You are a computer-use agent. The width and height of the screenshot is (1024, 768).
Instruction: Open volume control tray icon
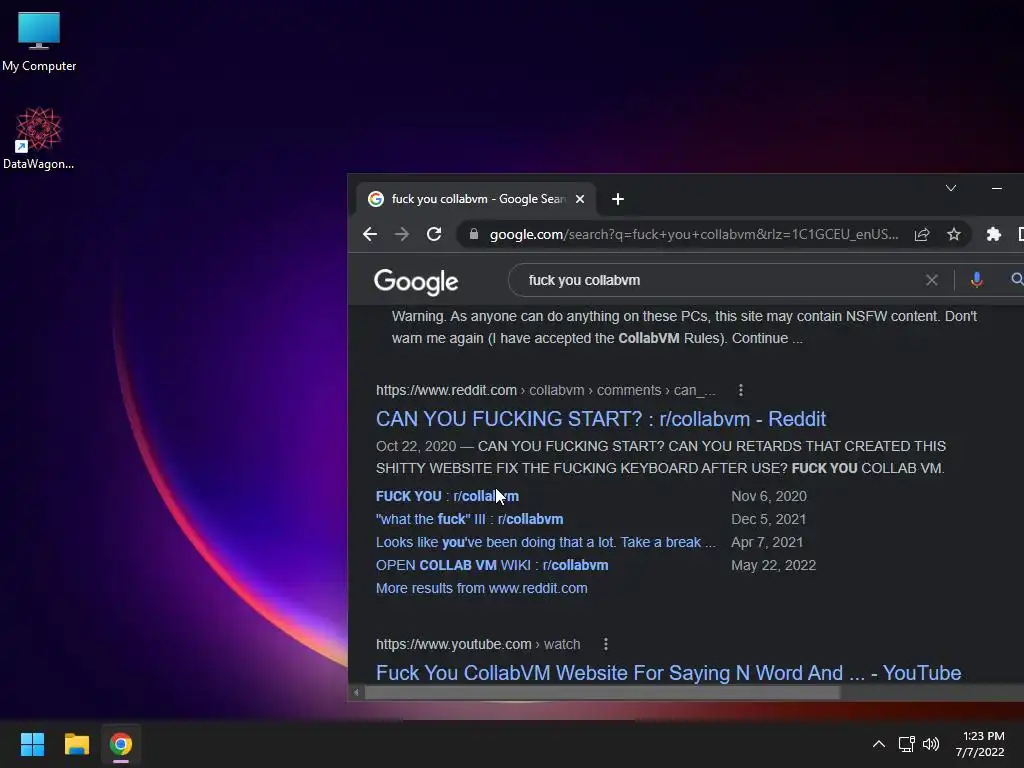click(x=931, y=744)
